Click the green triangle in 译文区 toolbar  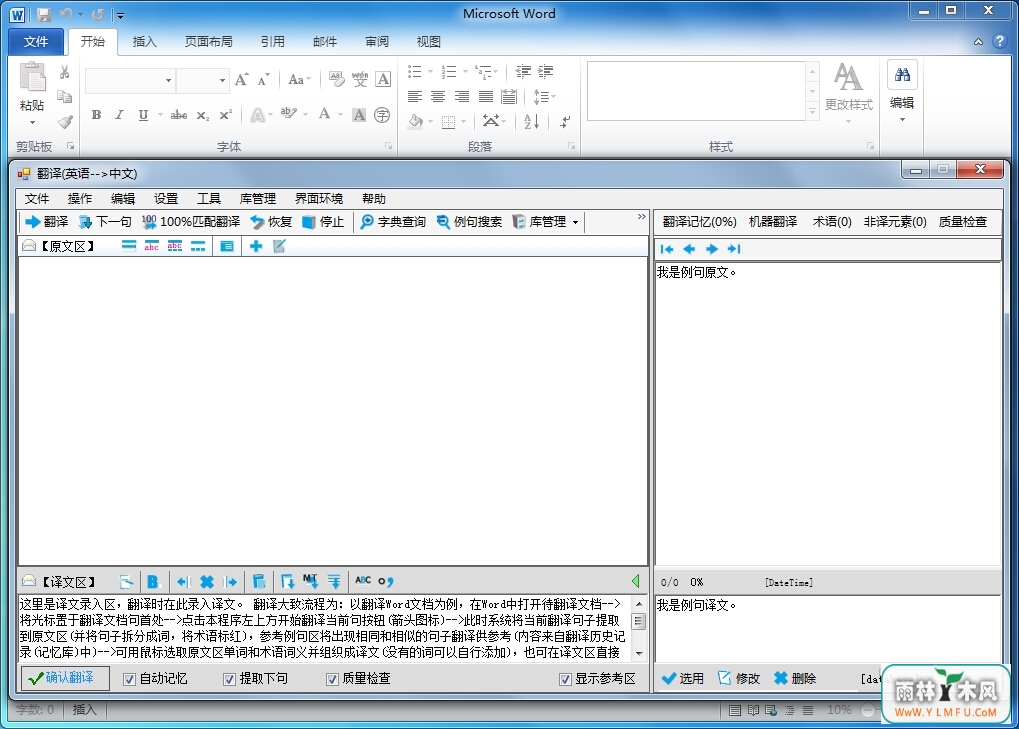point(636,581)
